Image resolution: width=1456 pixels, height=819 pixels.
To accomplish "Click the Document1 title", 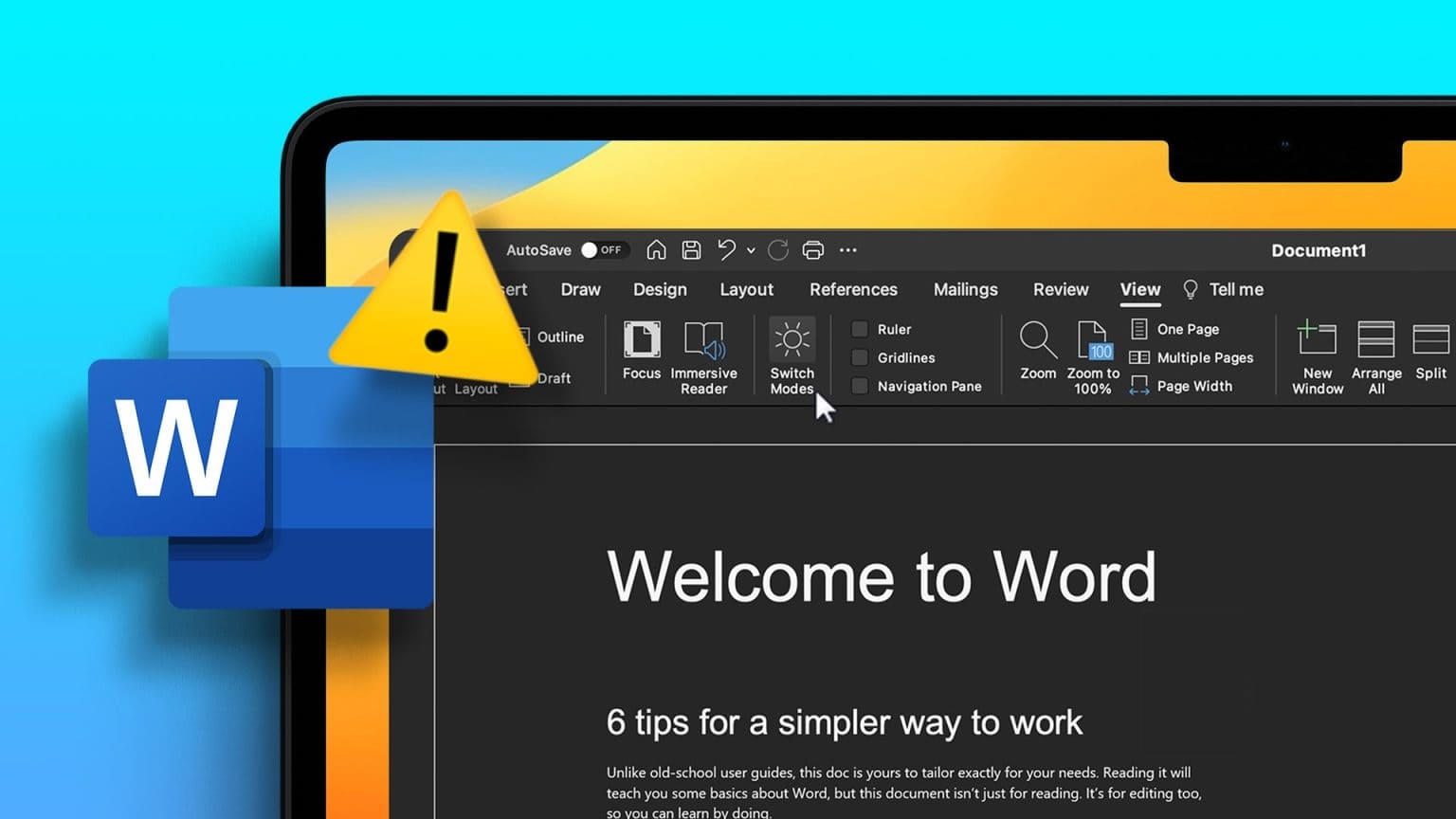I will [1319, 250].
